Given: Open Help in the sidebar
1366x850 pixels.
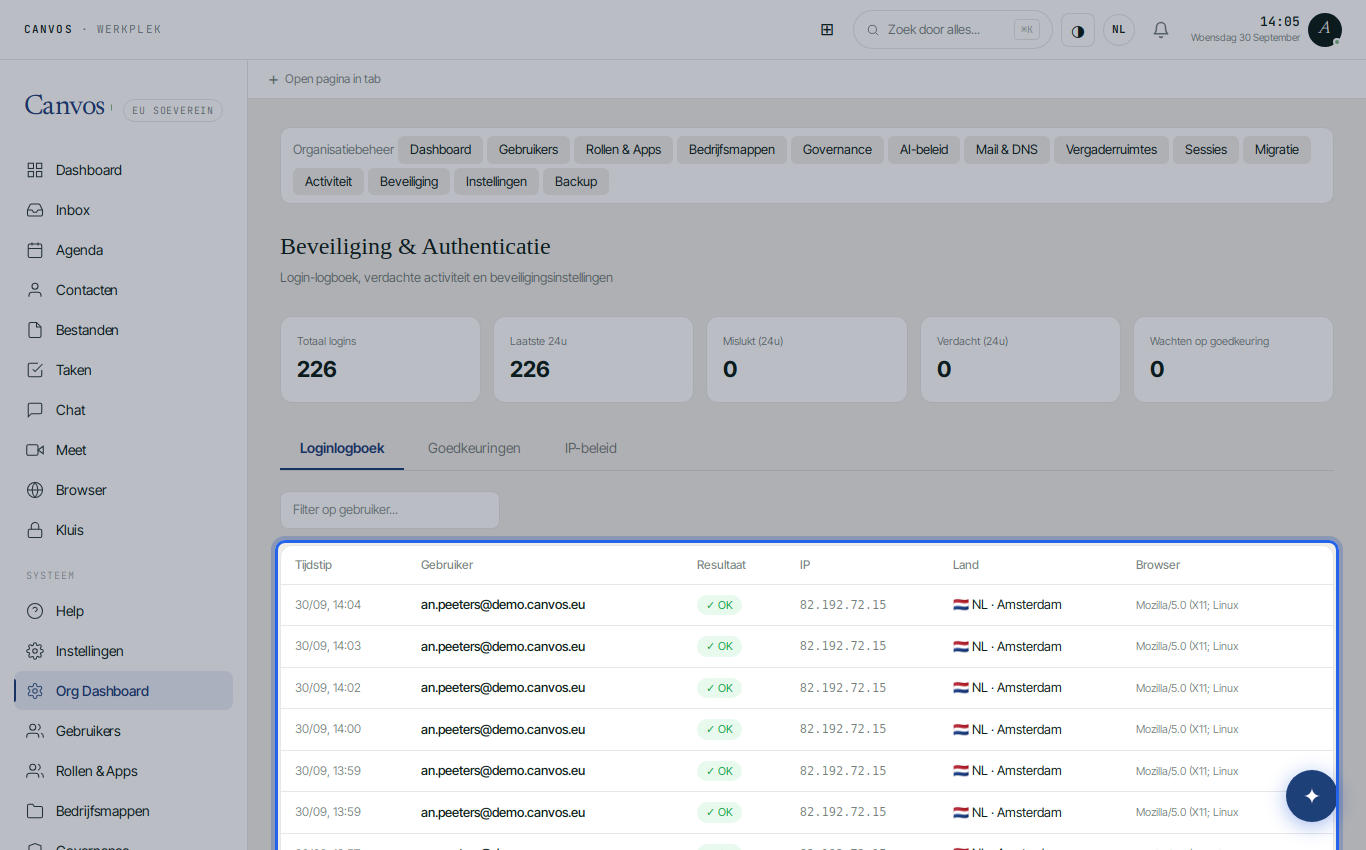Looking at the screenshot, I should [x=124, y=611].
